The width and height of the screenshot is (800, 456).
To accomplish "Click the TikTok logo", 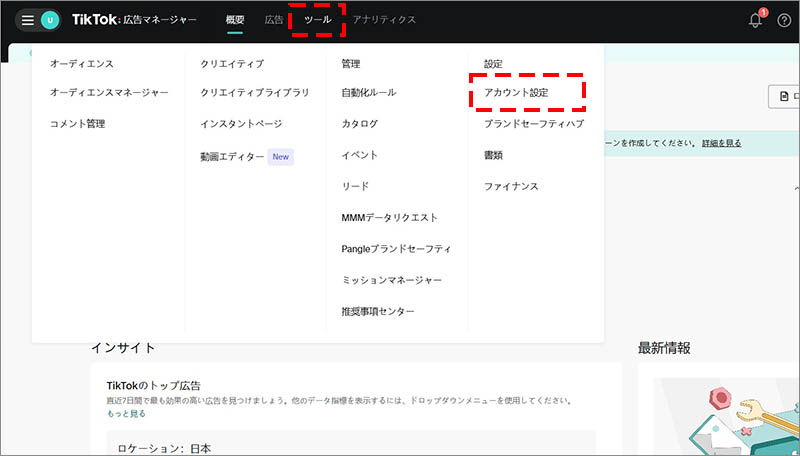I will coord(95,20).
